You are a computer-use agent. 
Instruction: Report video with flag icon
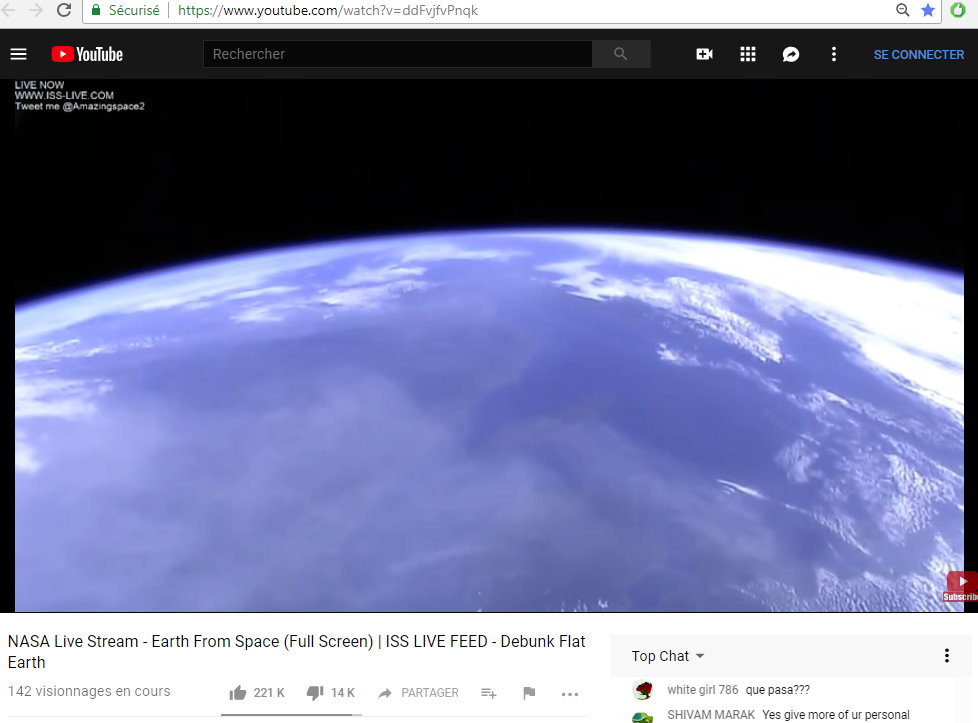click(x=530, y=692)
